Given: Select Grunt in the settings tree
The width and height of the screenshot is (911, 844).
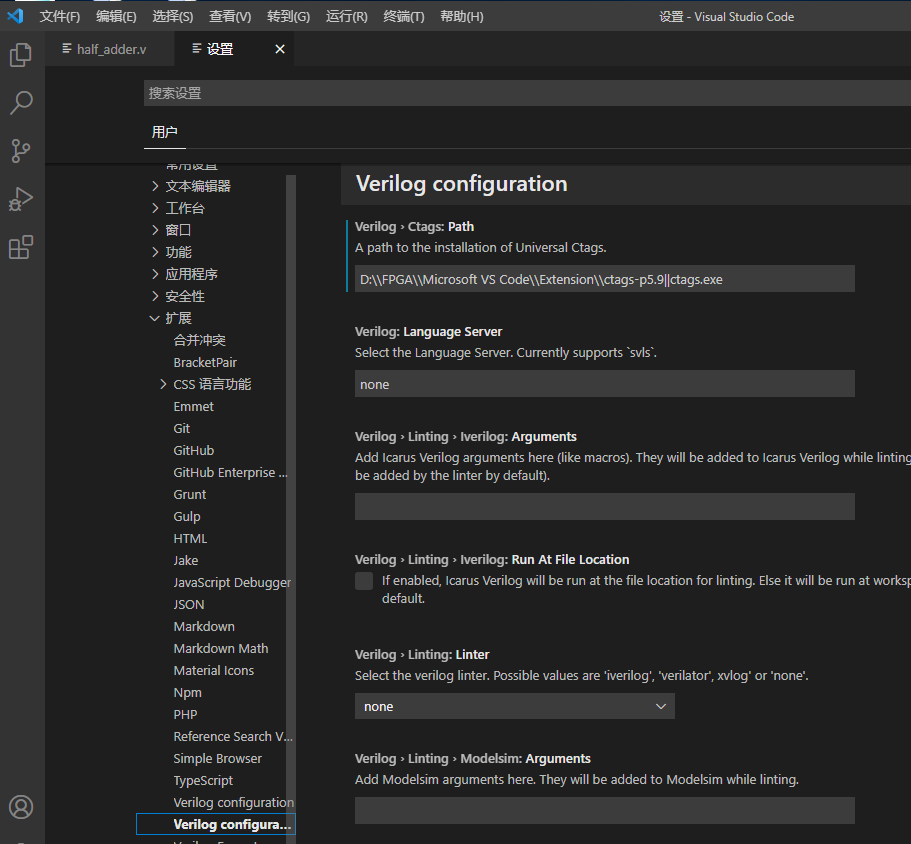Looking at the screenshot, I should 189,495.
